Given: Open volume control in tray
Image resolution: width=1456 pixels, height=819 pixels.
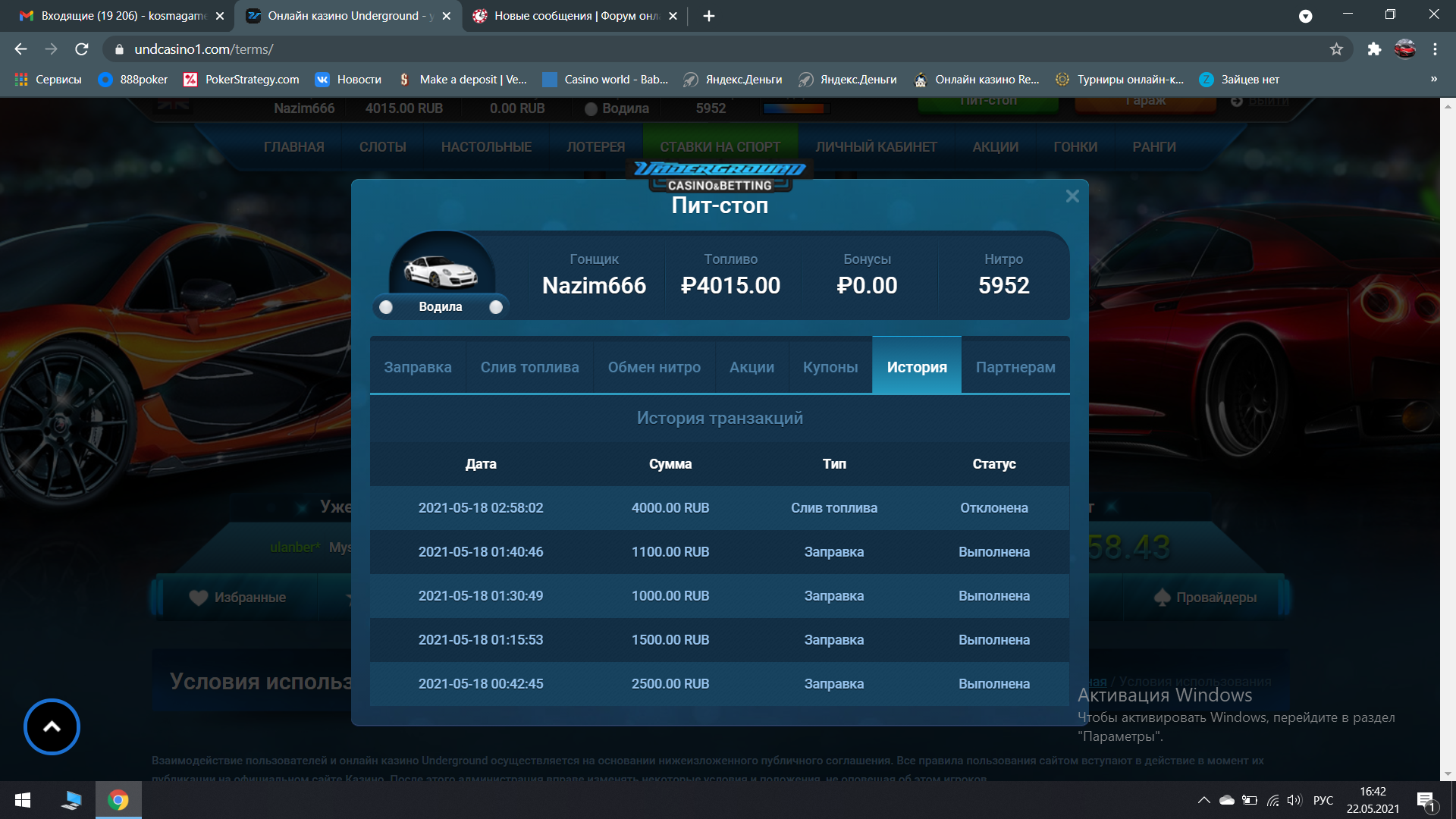Looking at the screenshot, I should coord(1294,800).
